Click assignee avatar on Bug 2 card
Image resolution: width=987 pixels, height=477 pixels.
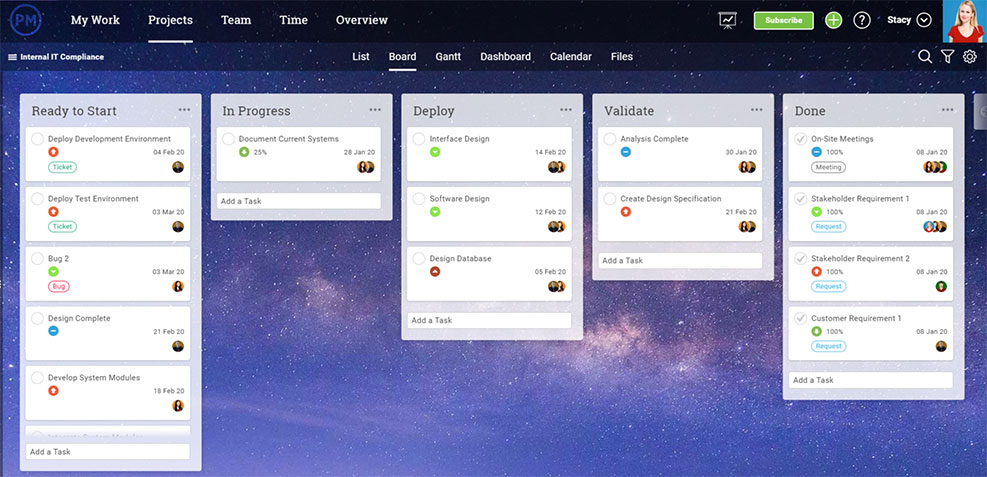(x=178, y=286)
